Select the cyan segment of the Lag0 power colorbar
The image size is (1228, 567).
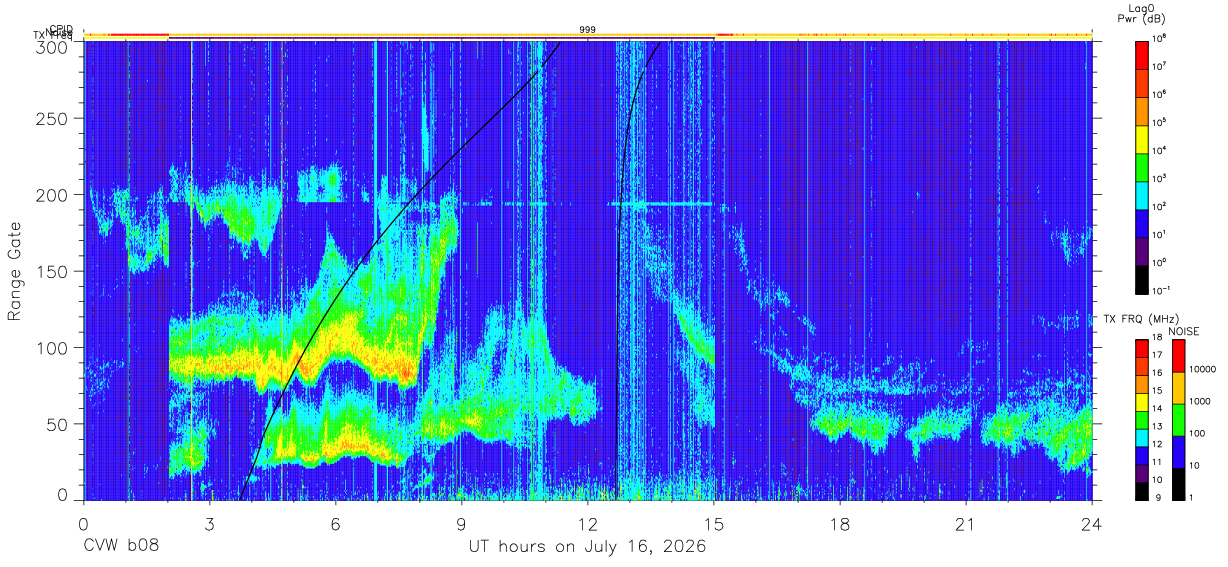tap(1143, 194)
